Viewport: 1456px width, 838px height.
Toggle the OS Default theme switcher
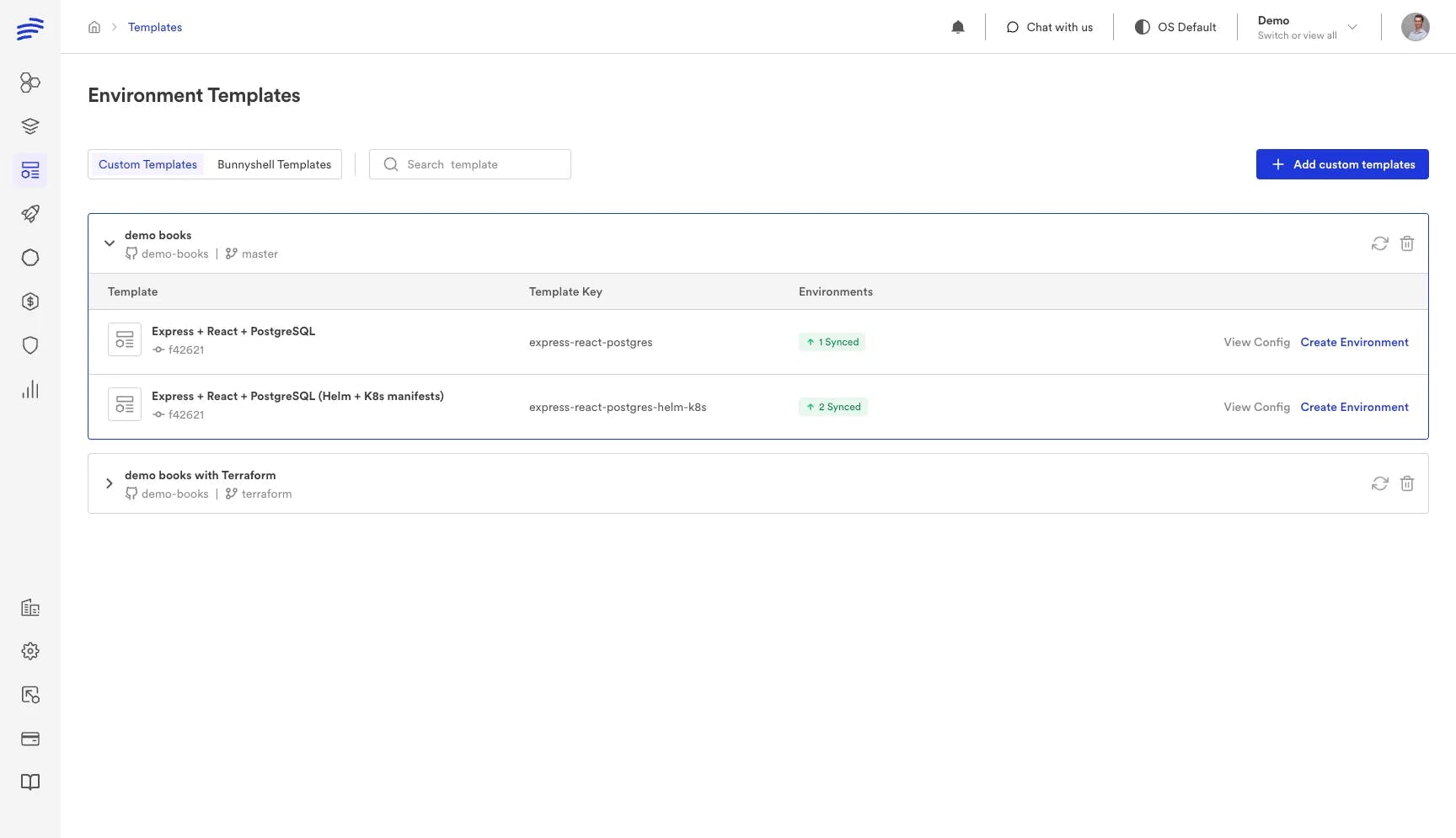pos(1175,27)
